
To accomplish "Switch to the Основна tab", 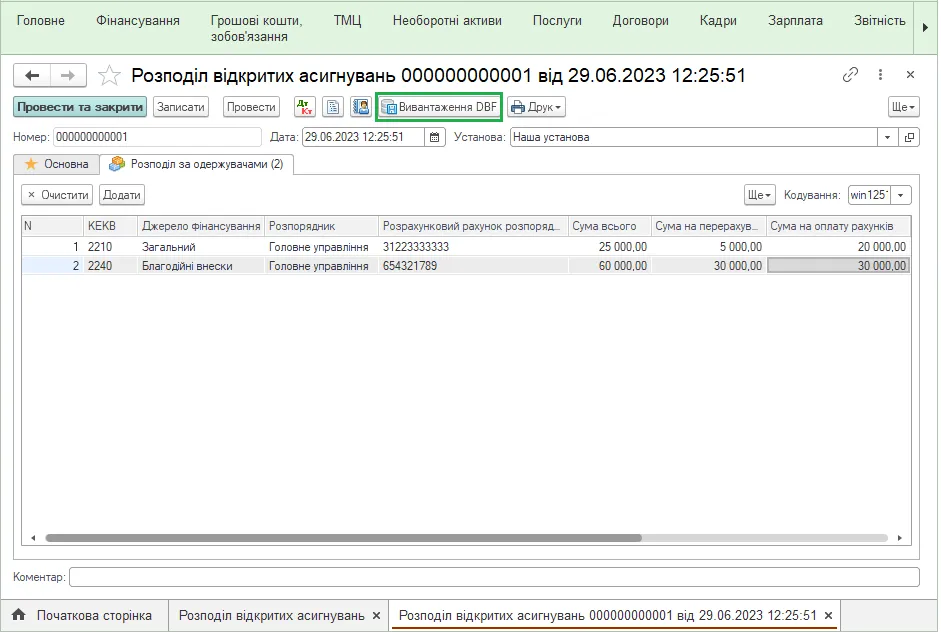I will pos(56,164).
